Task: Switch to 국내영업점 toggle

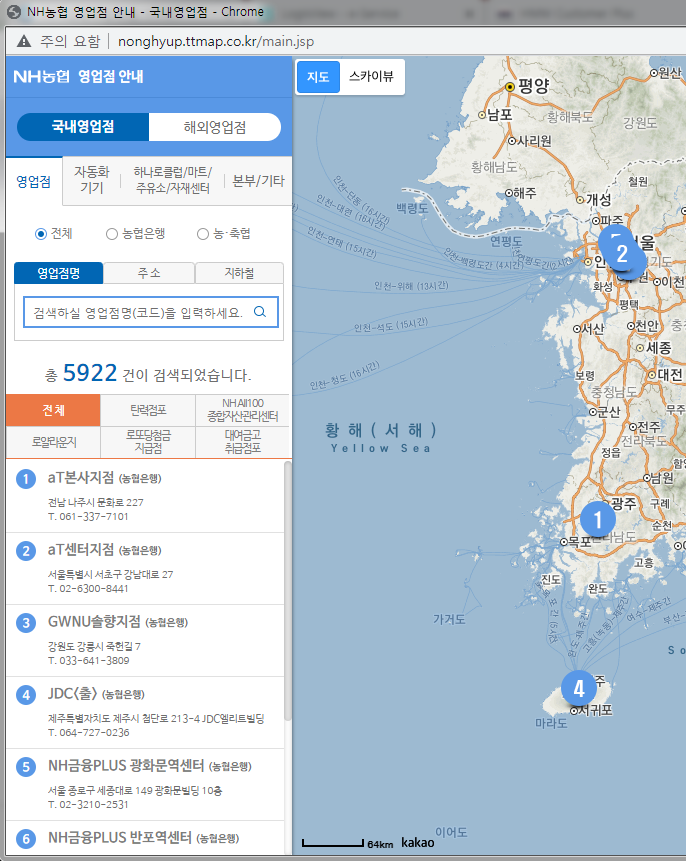Action: 83,127
